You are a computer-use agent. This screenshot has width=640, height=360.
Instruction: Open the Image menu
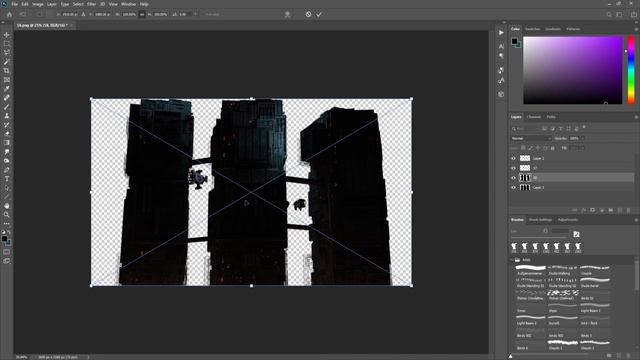pos(38,4)
